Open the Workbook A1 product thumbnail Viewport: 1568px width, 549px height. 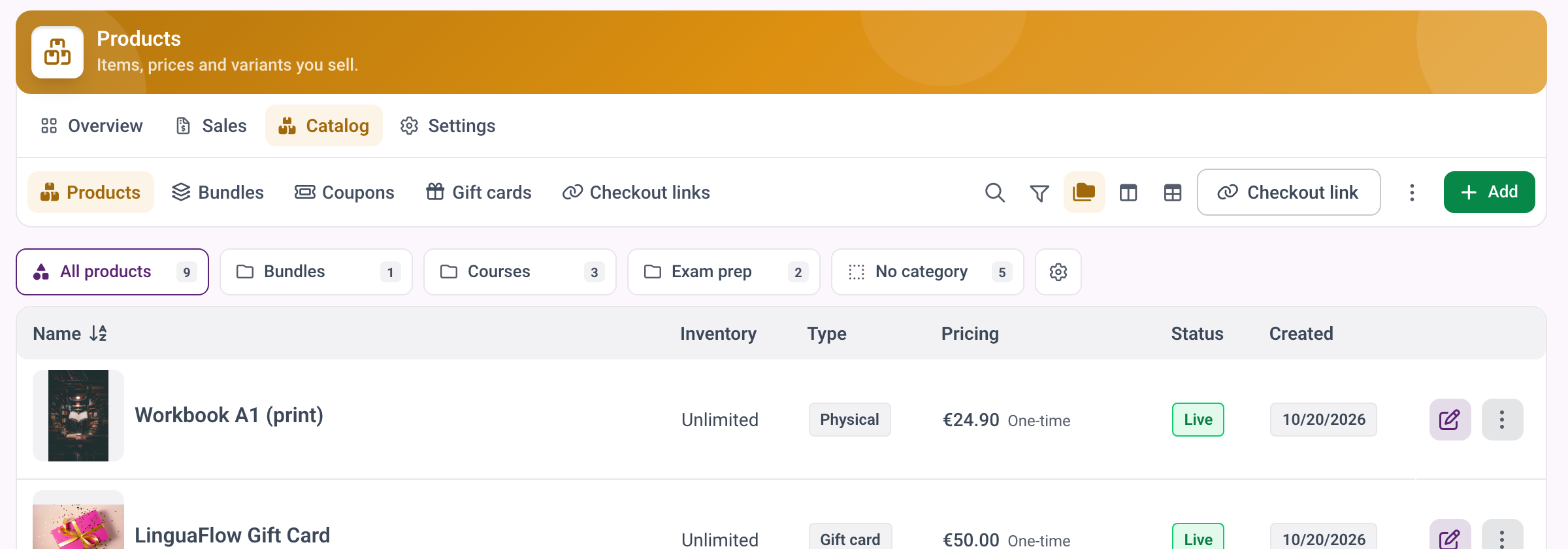(x=78, y=416)
